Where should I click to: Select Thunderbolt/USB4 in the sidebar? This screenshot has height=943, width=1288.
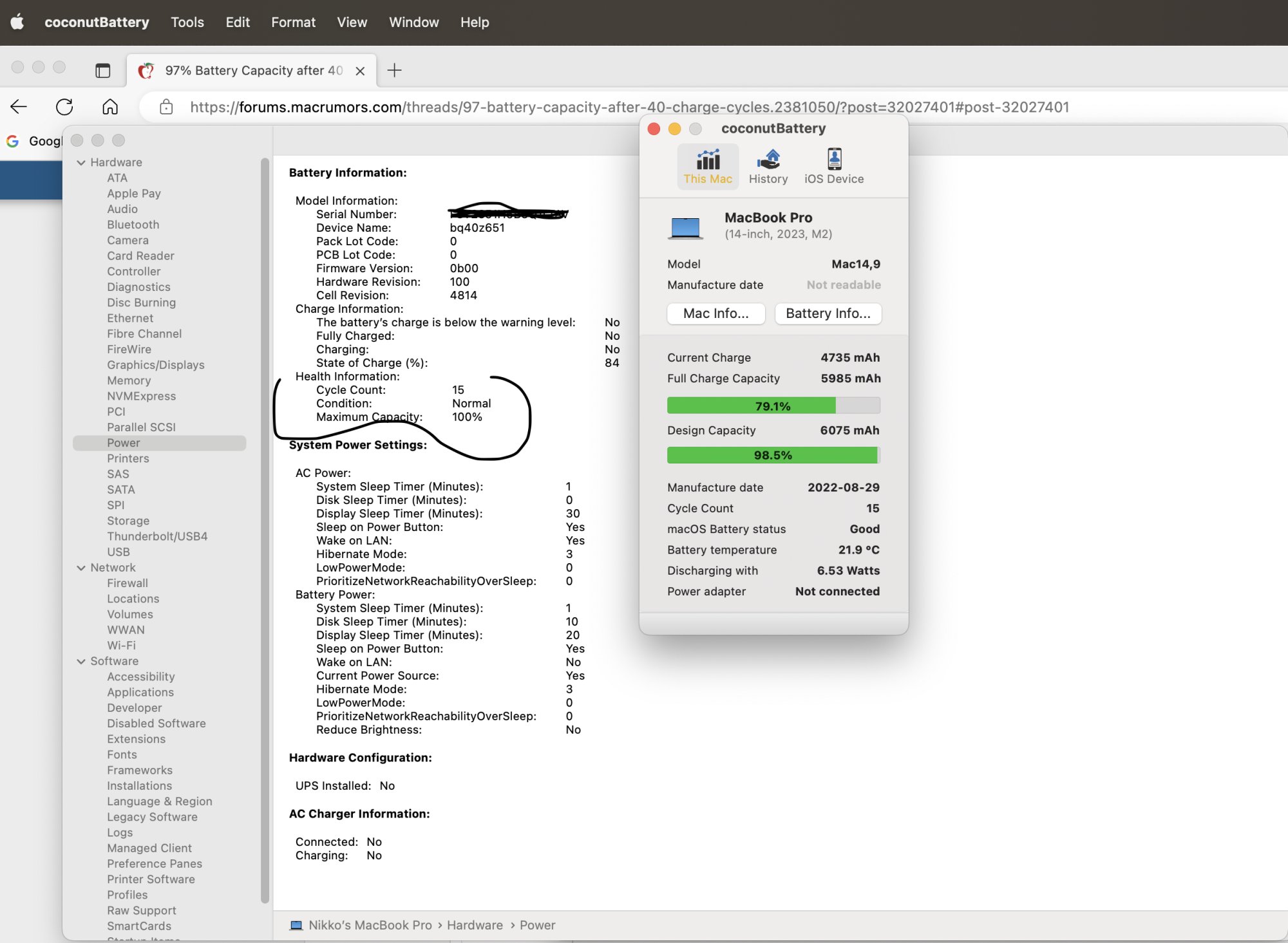(x=157, y=536)
